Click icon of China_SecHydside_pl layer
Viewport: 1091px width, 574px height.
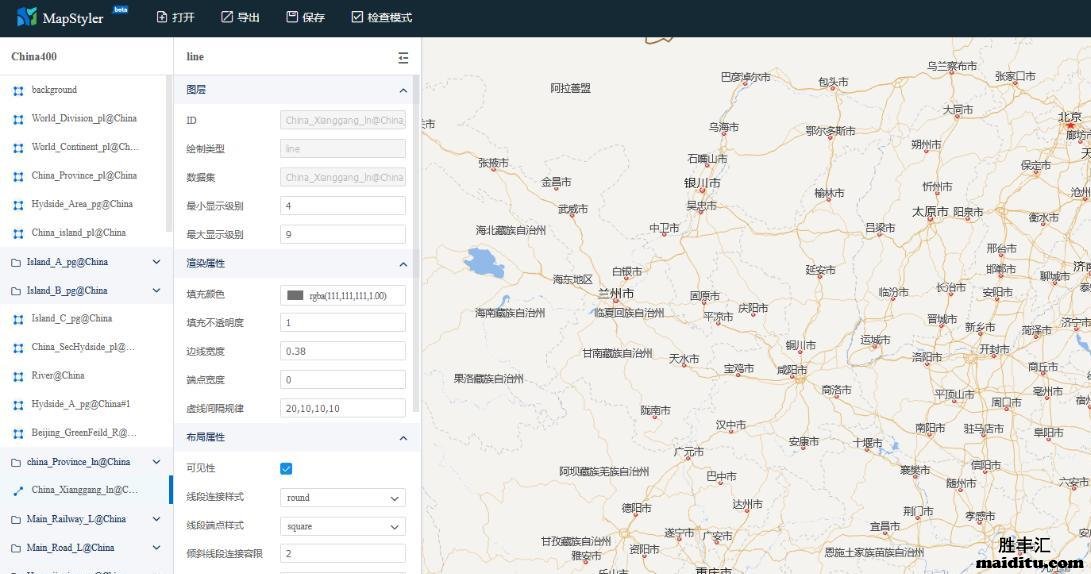[x=18, y=348]
